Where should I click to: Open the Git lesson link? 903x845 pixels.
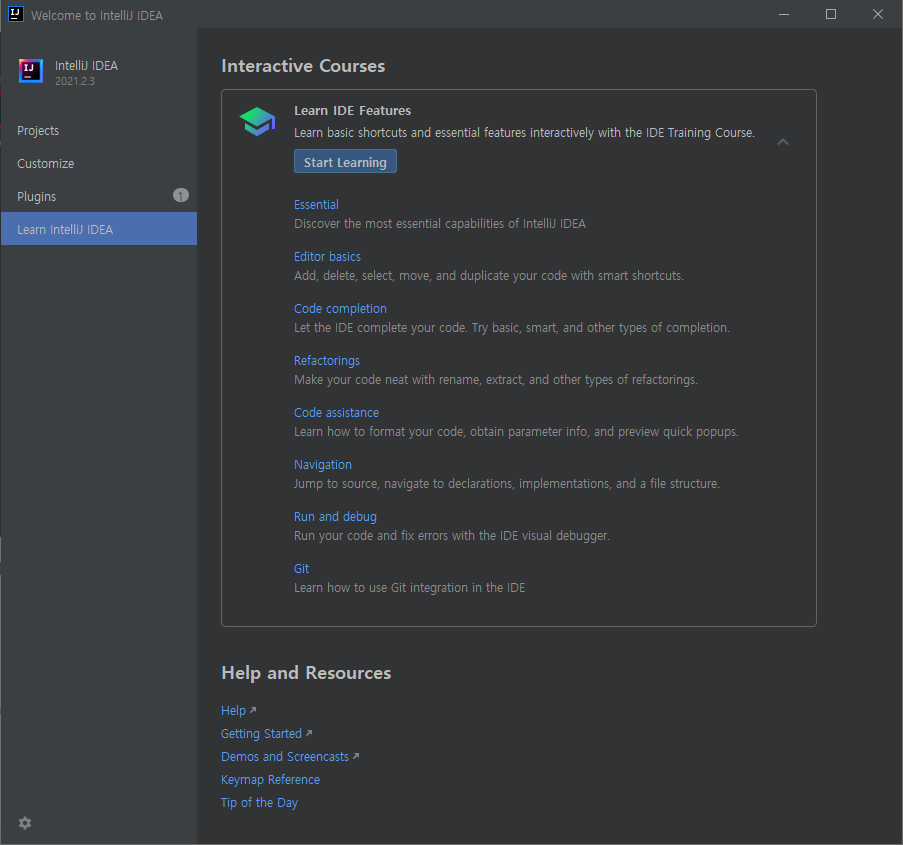point(301,569)
